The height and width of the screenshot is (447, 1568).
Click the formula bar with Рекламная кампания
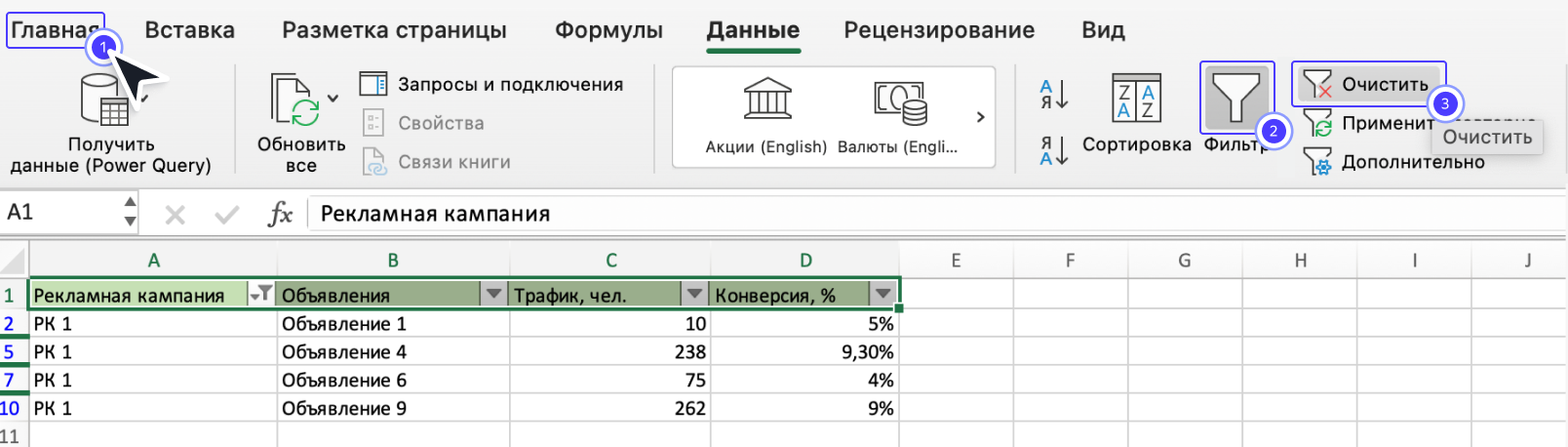coord(936,214)
